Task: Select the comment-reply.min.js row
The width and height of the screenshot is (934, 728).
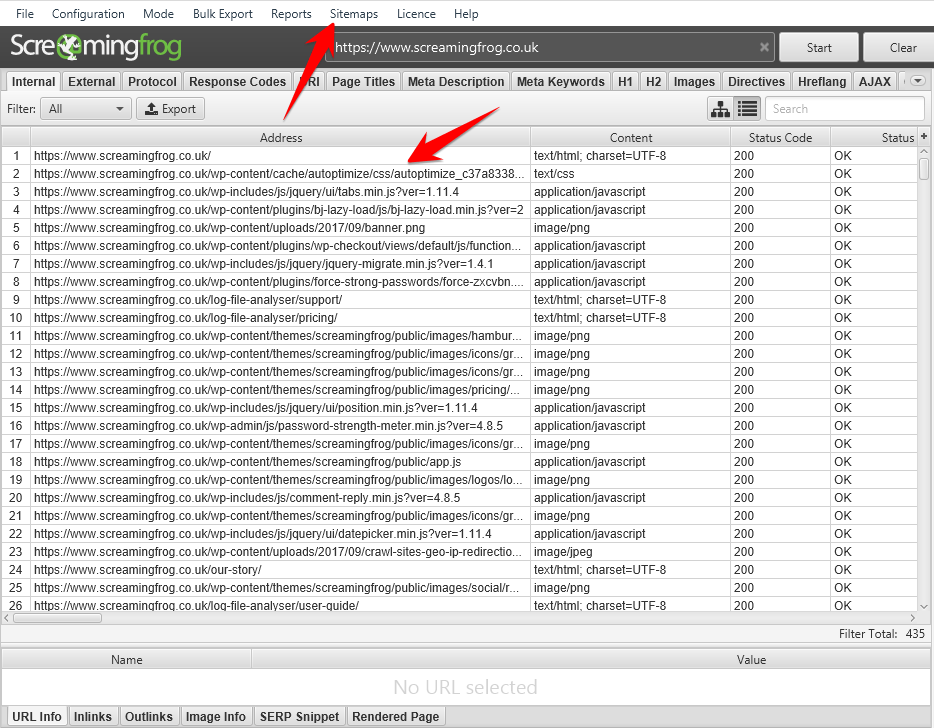Action: pyautogui.click(x=459, y=497)
